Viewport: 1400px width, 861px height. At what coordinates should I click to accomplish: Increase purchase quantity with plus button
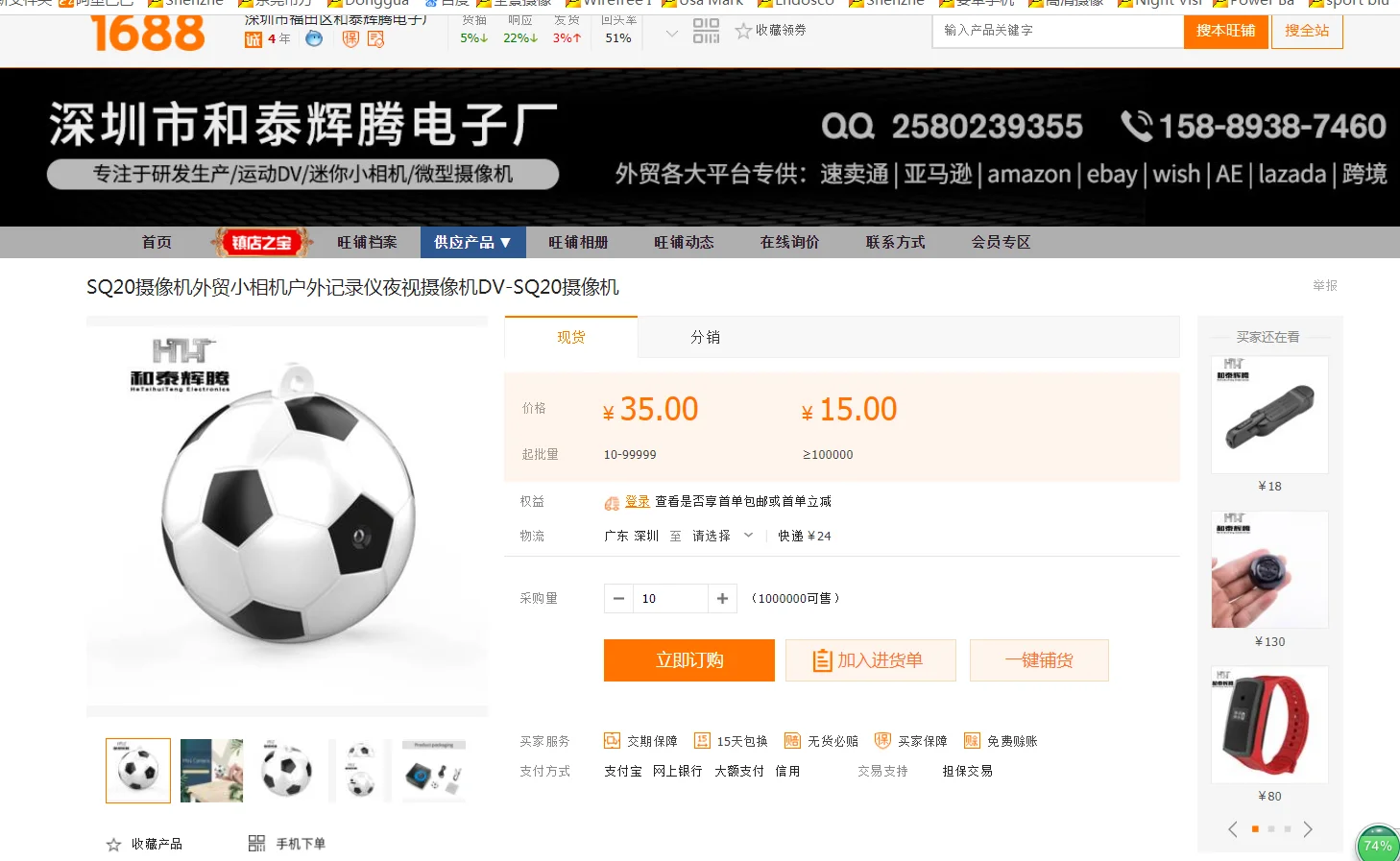(x=722, y=598)
